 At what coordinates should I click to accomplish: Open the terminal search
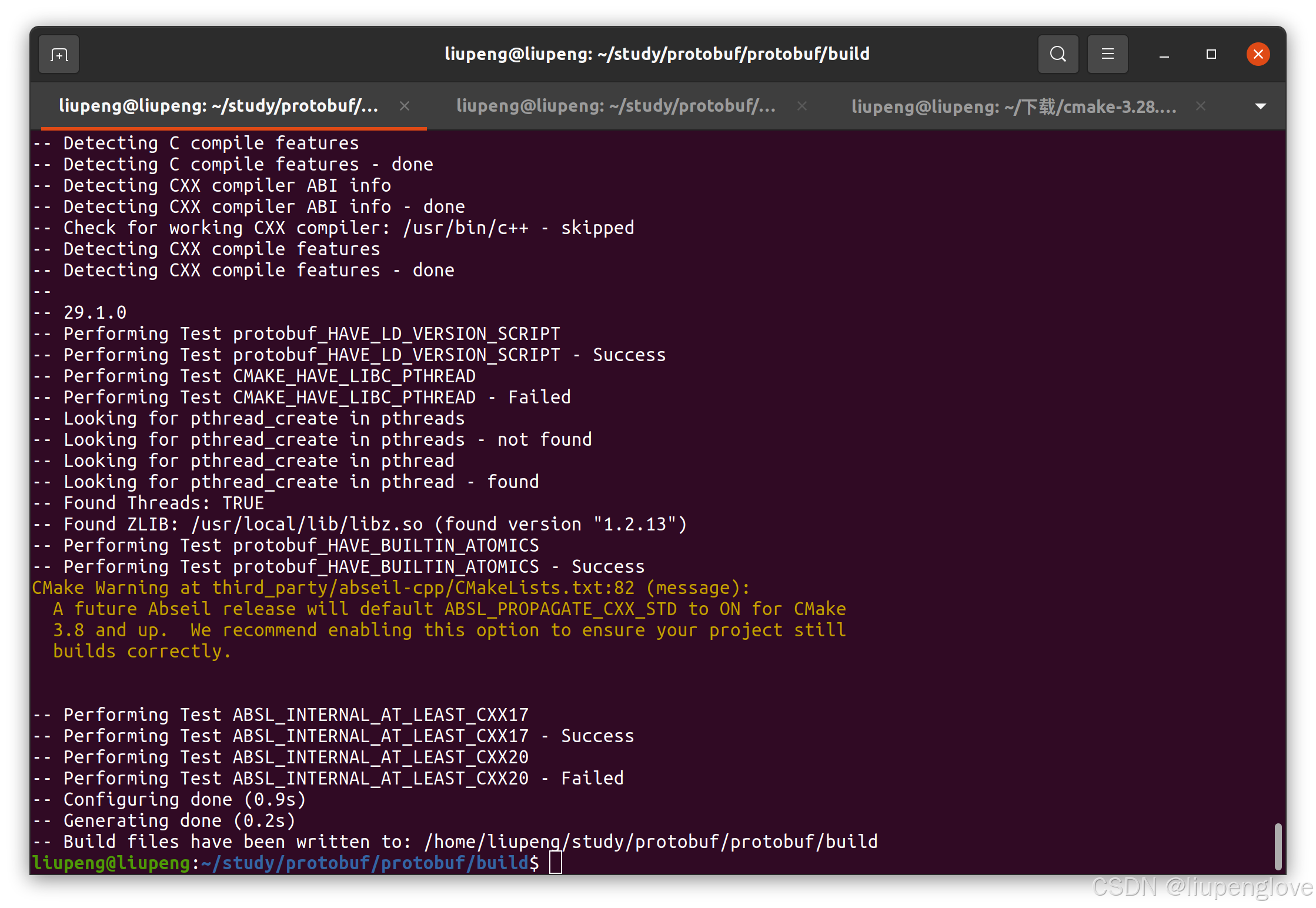(x=1058, y=55)
